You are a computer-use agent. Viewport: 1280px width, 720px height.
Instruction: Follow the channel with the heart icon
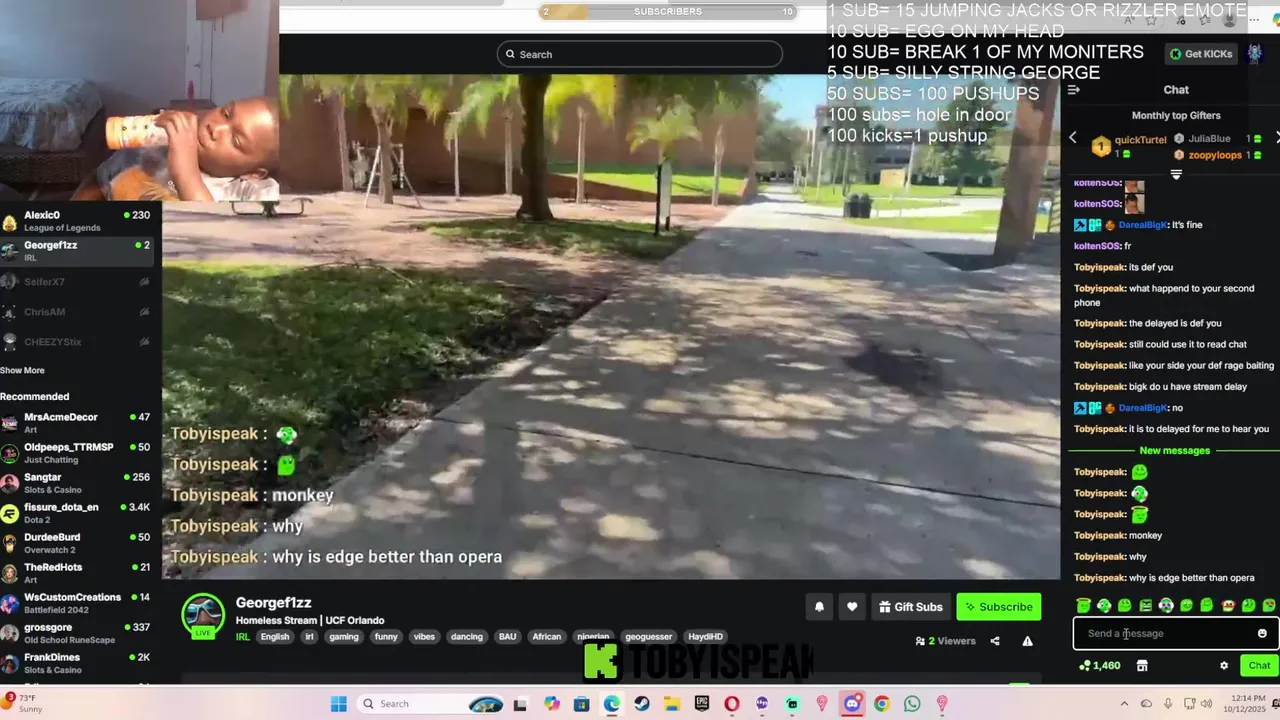click(852, 607)
